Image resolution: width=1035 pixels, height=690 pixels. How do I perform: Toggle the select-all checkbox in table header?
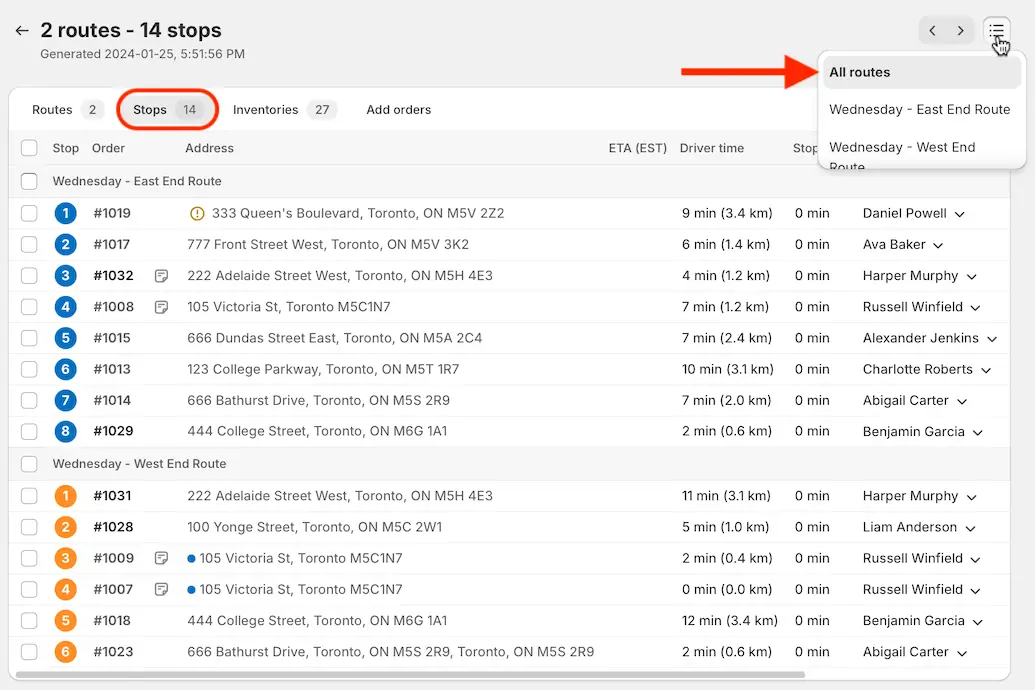tap(29, 148)
